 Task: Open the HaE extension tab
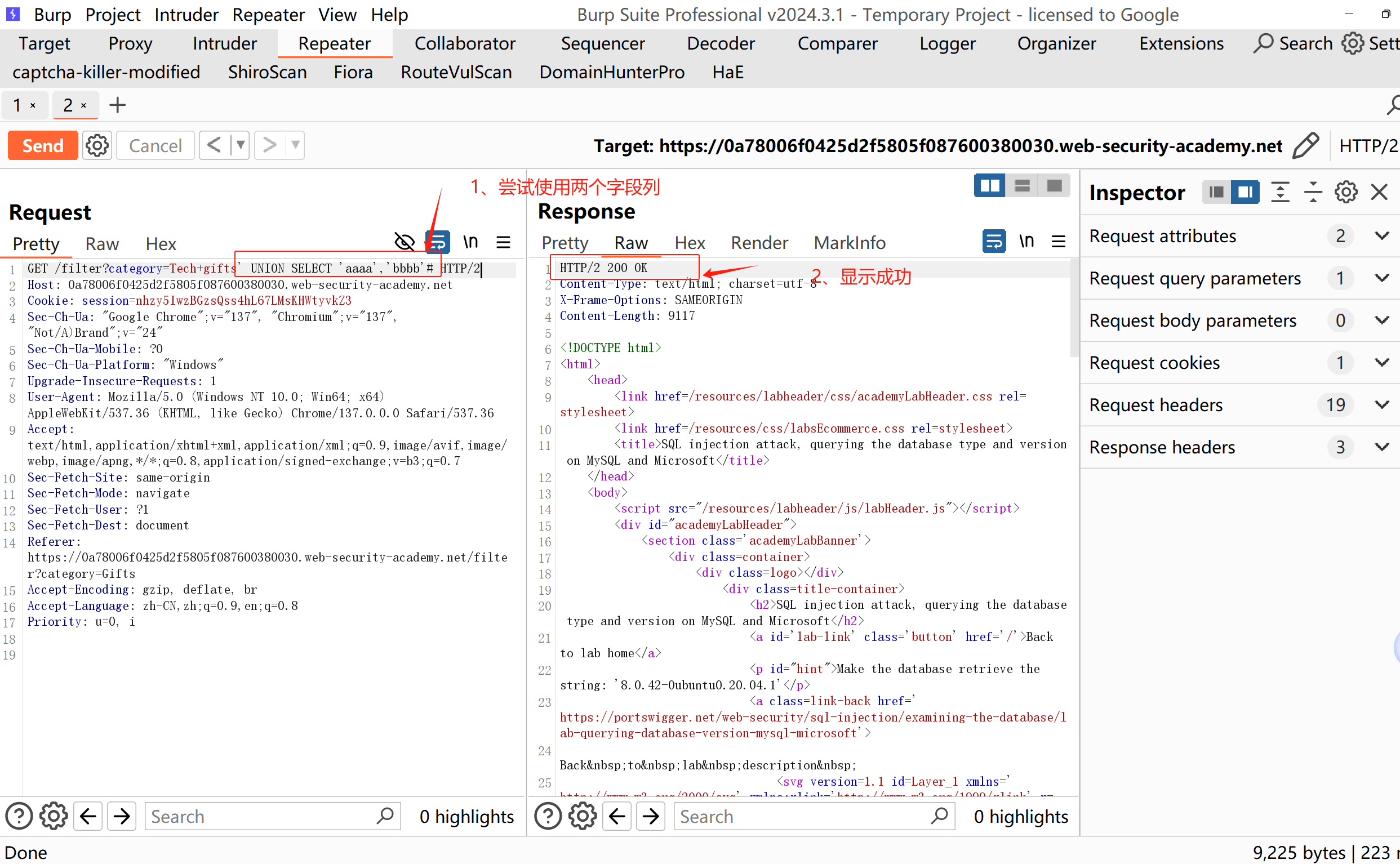pos(727,73)
